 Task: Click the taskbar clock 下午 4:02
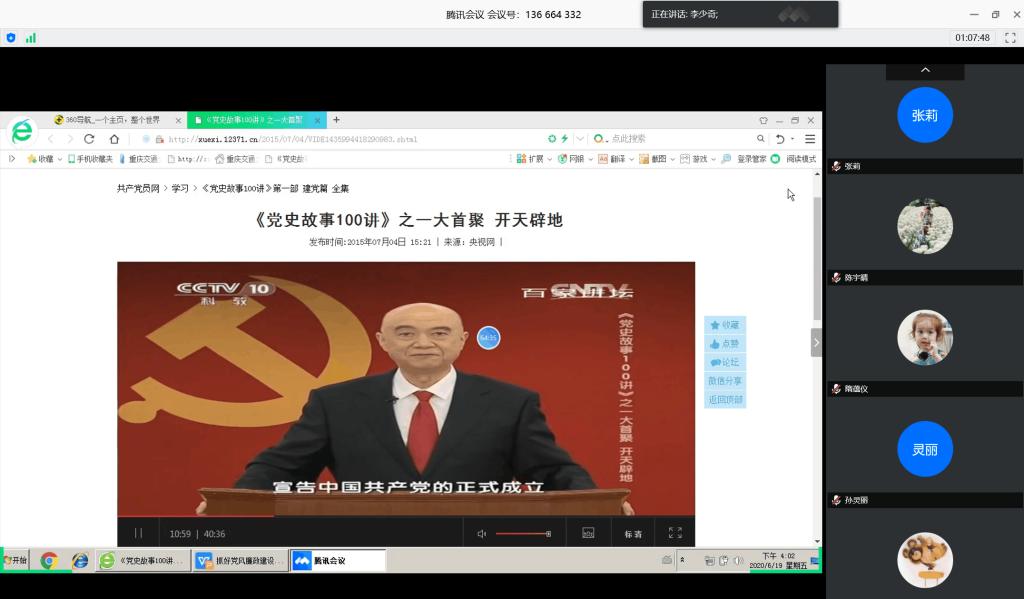pos(778,560)
